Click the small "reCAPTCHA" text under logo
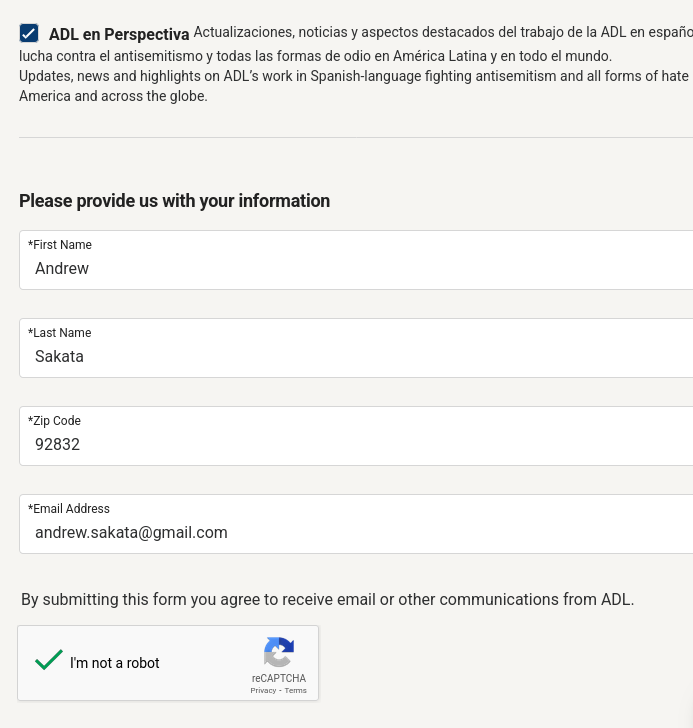Viewport: 693px width, 728px height. 279,678
